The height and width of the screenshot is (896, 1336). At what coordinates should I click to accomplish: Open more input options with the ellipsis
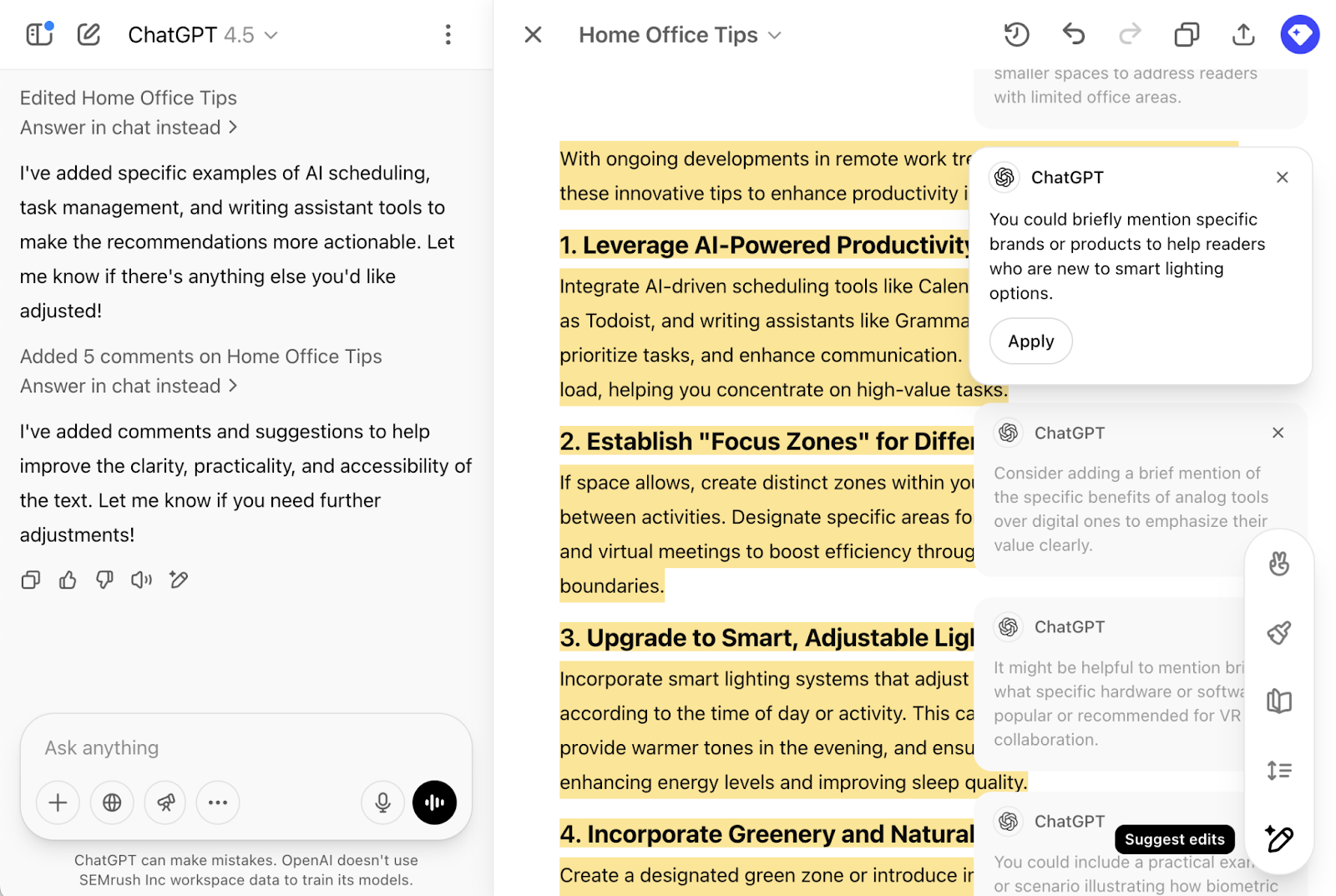coord(217,802)
